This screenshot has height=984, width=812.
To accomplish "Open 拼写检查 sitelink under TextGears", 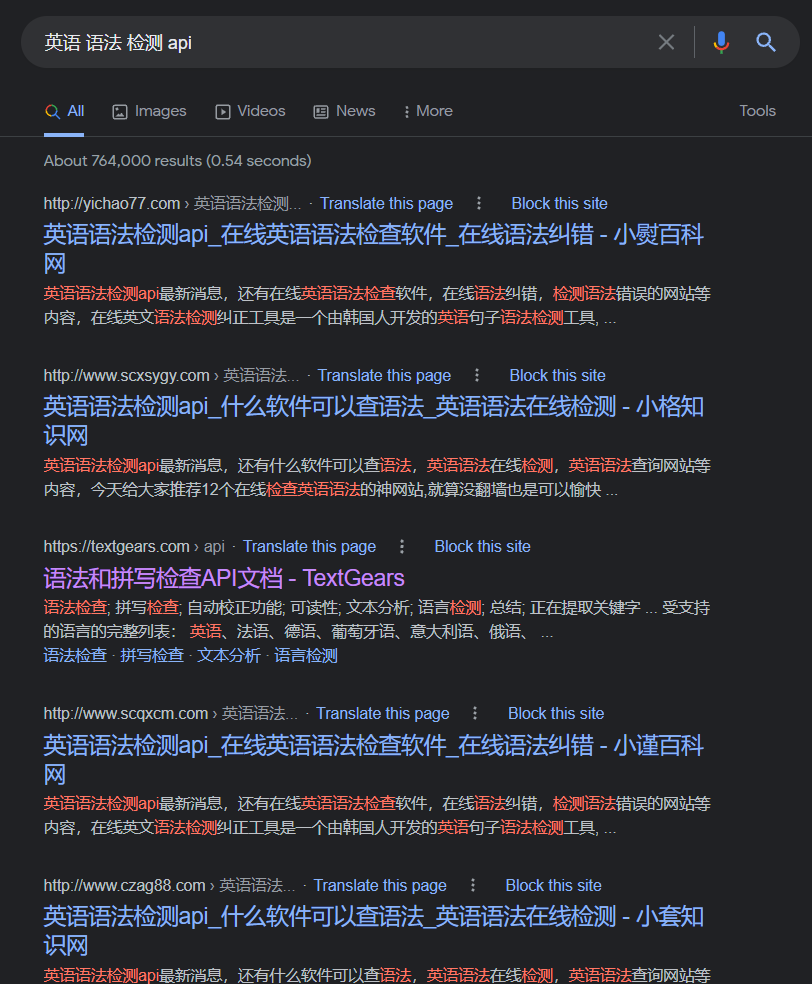I will tap(152, 656).
